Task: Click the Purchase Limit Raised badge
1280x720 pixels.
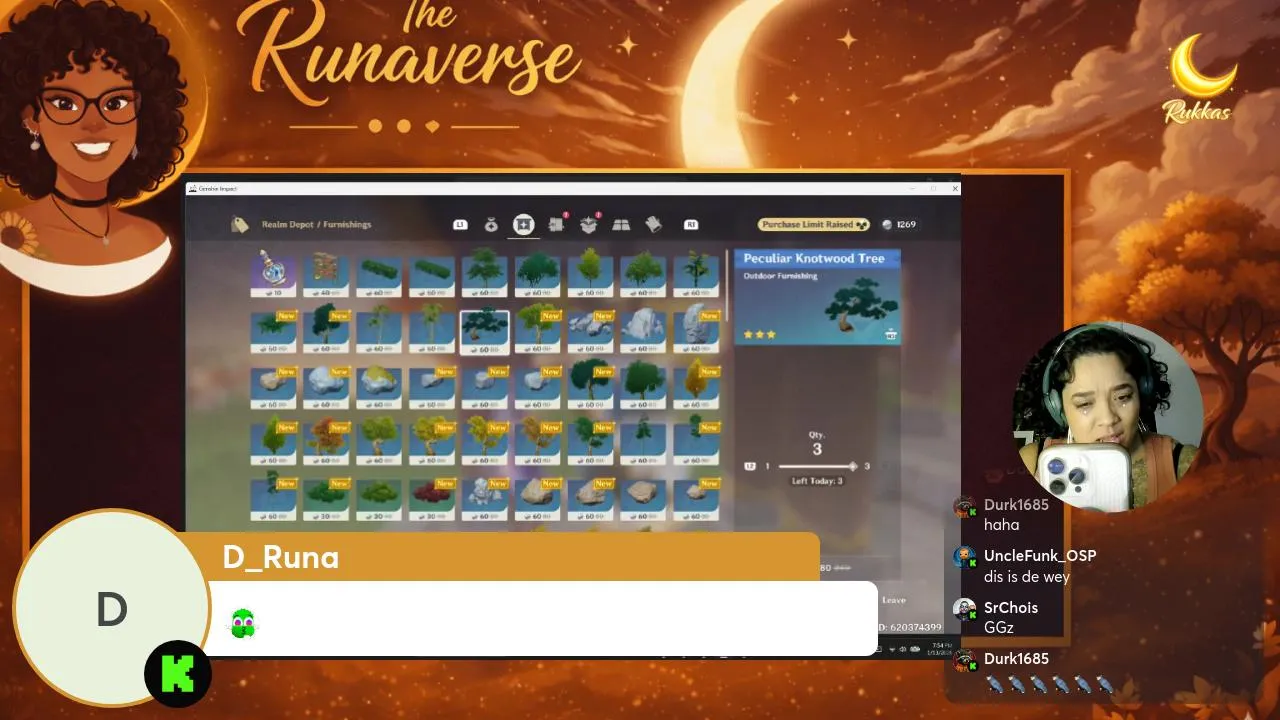Action: click(813, 225)
